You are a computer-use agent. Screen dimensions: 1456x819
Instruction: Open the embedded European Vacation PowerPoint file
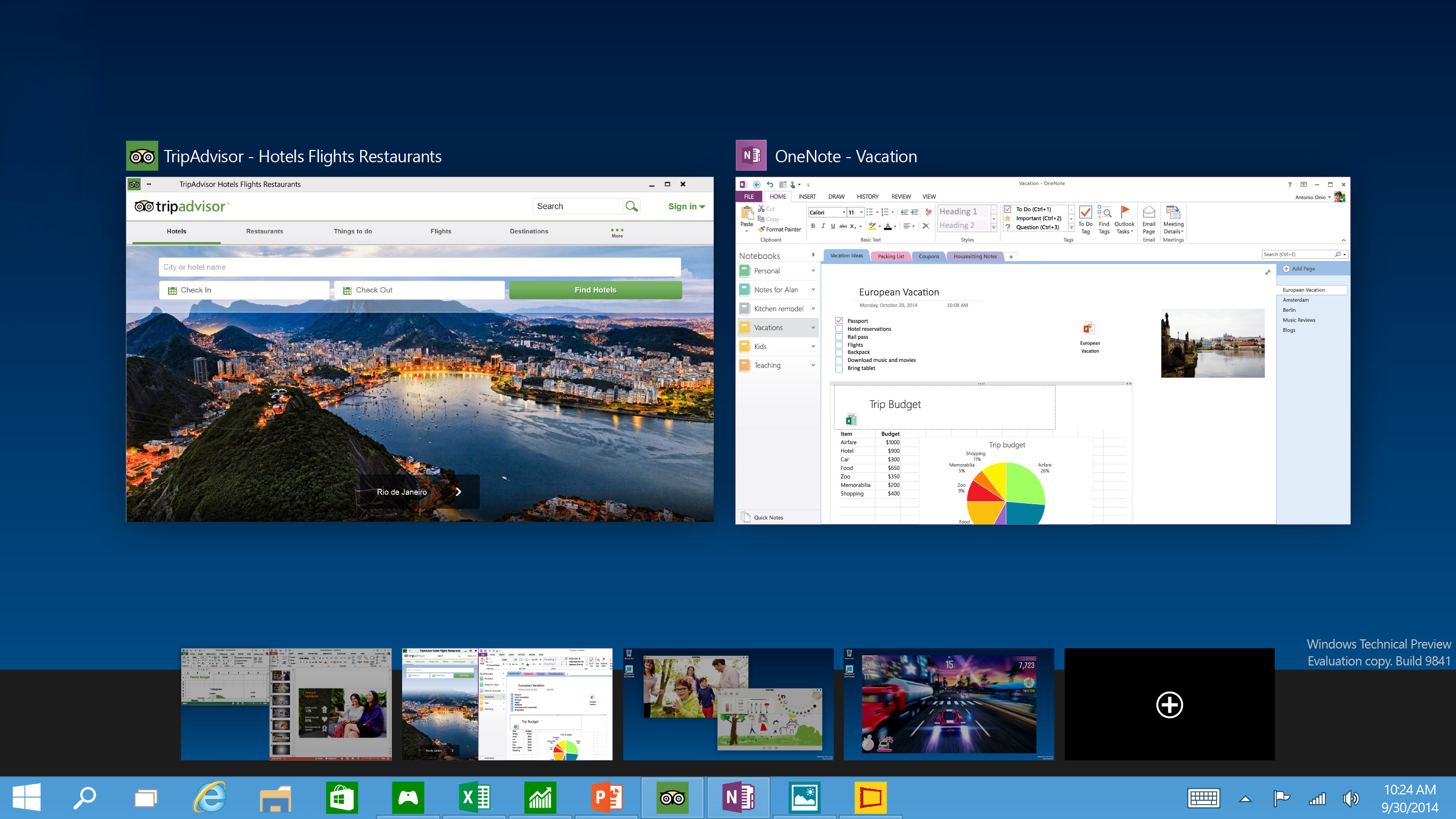pyautogui.click(x=1089, y=329)
